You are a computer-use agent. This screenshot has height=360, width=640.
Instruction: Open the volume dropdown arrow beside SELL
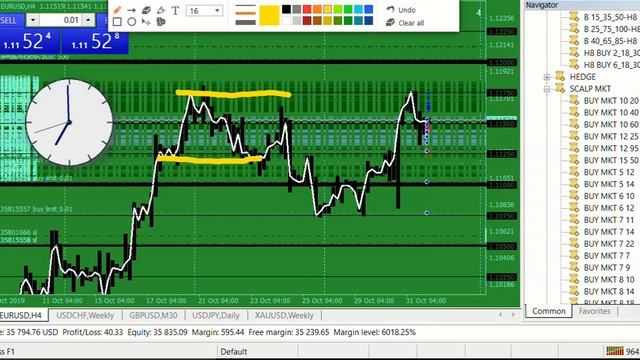tap(33, 20)
